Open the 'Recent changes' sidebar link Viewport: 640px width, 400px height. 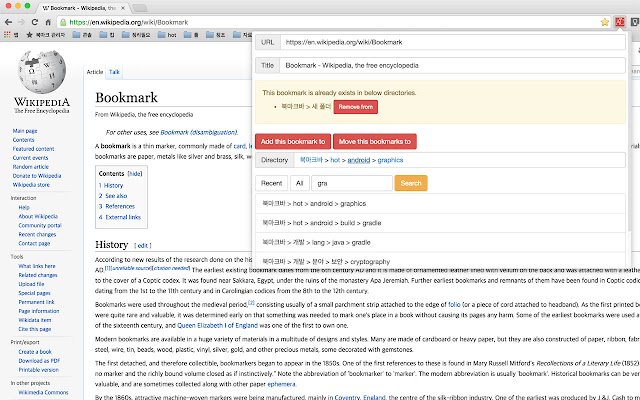click(x=37, y=234)
